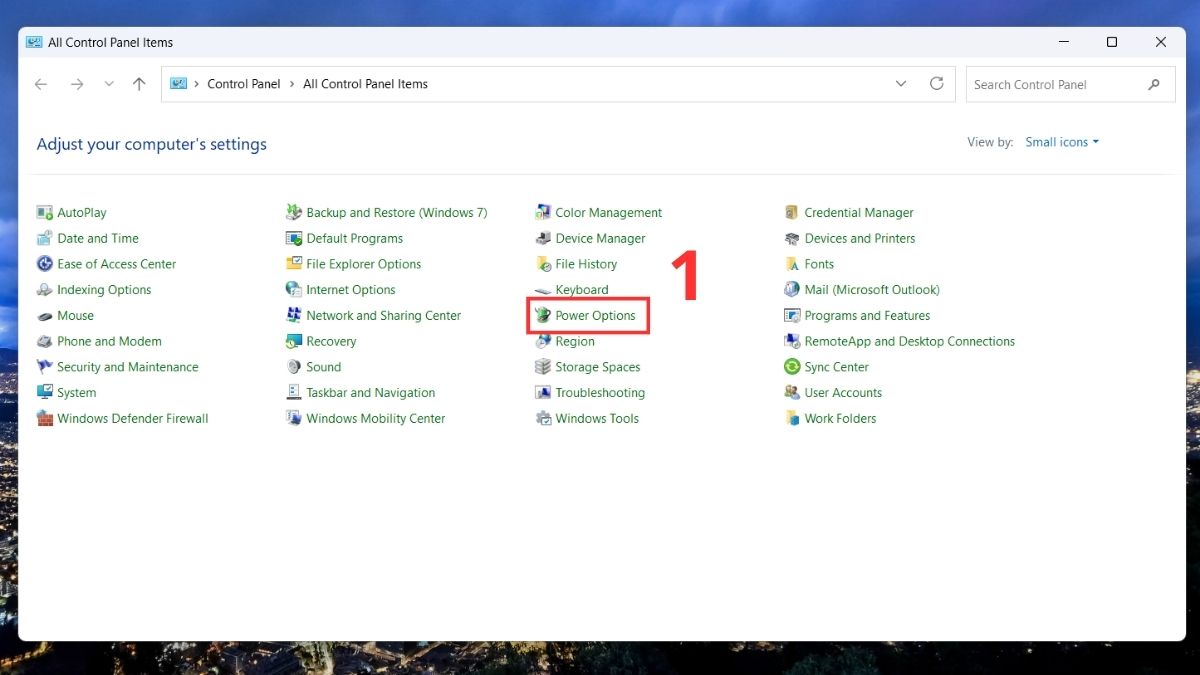The image size is (1200, 675).
Task: Click the Ease of Access Center icon
Action: click(x=45, y=264)
